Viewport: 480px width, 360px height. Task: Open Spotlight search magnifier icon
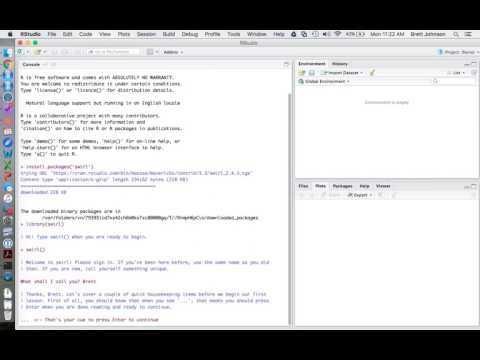(x=456, y=34)
